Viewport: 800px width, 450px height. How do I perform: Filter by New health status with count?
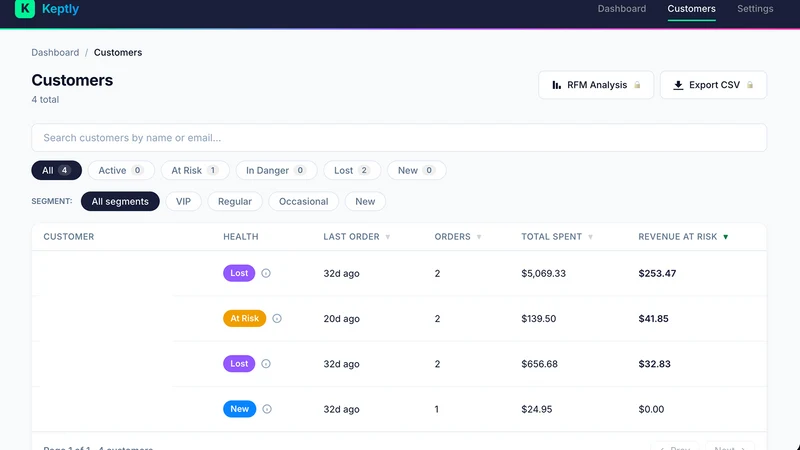(x=416, y=170)
